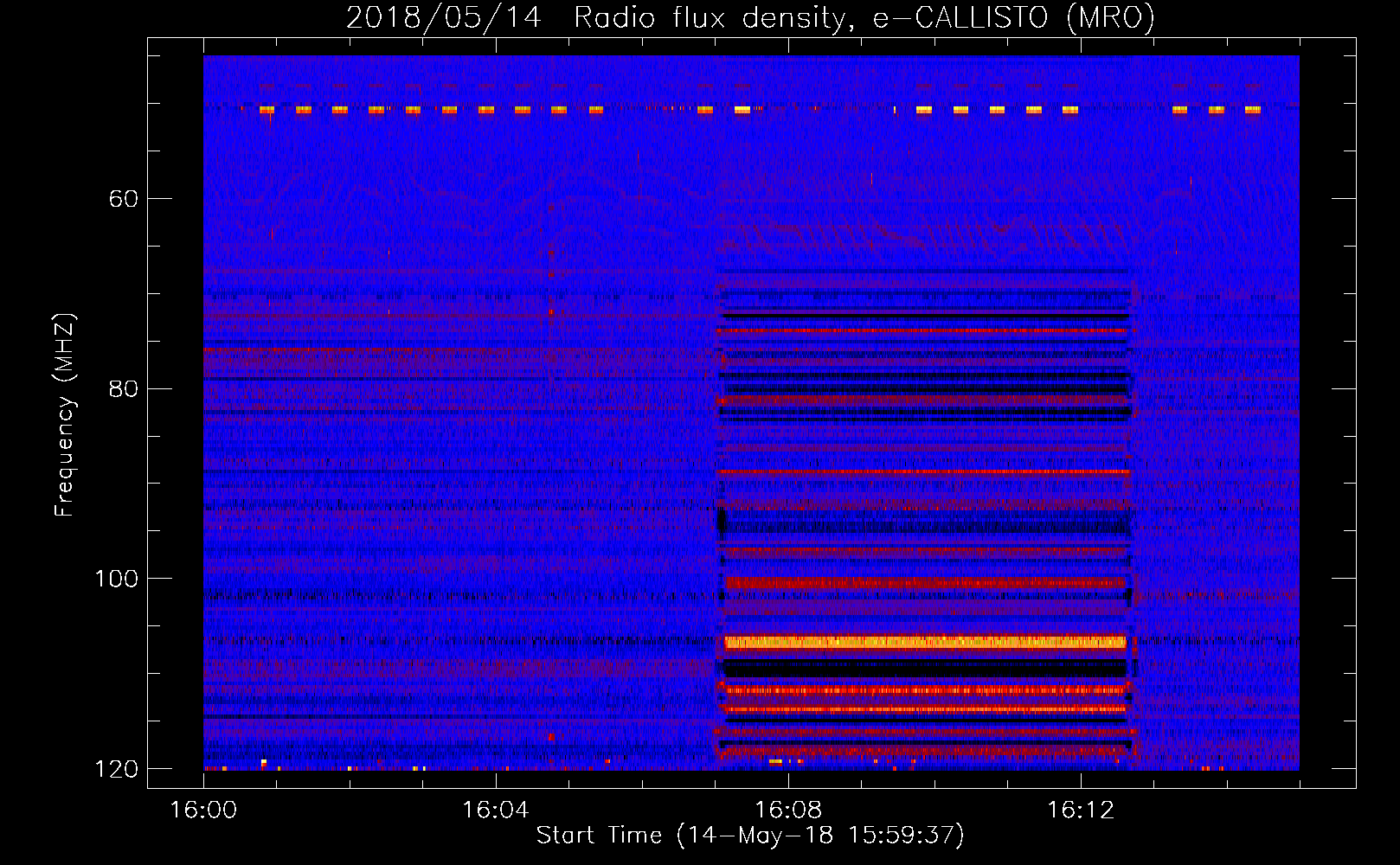Click the 80 frequency tick label
Screen dimensions: 1400x865
click(123, 388)
